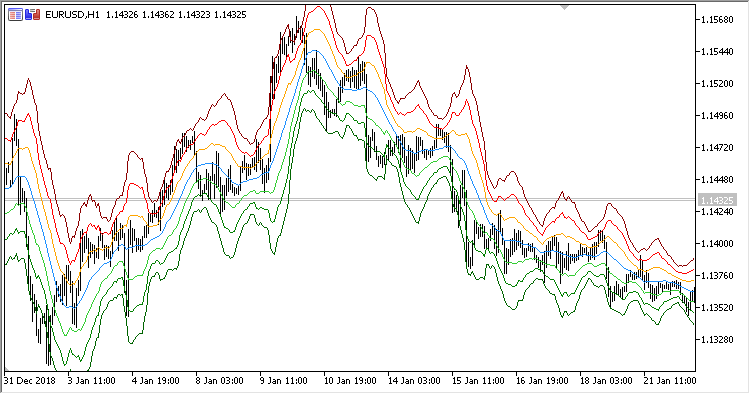The height and width of the screenshot is (394, 750).
Task: Click the 1.14480 price scale label
Action: (717, 180)
